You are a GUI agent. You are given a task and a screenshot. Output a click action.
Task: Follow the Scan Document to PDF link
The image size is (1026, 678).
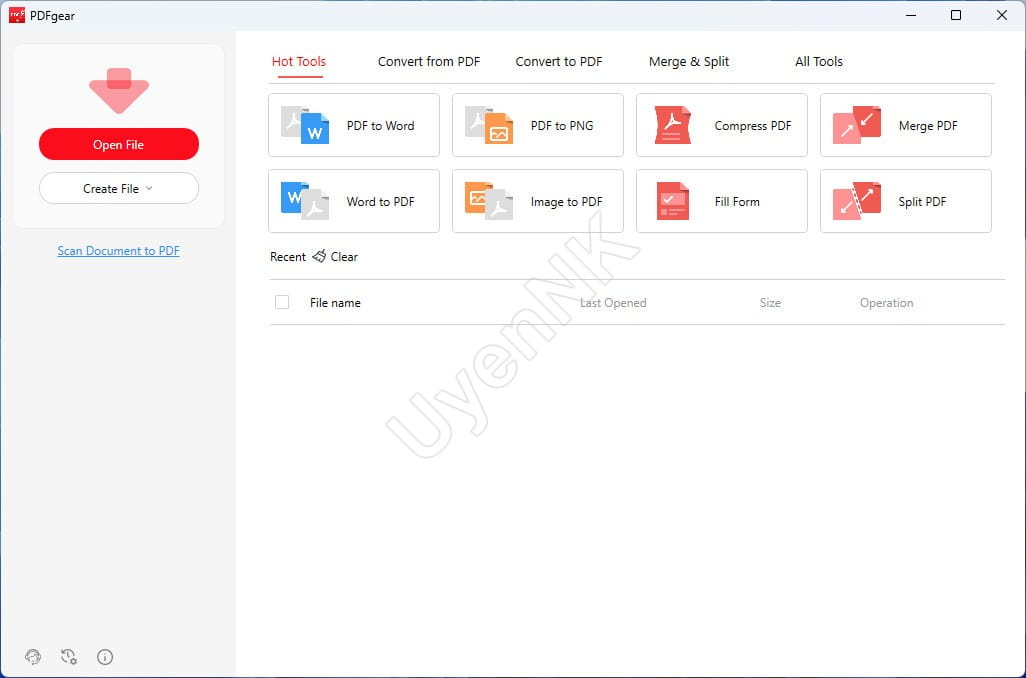click(118, 251)
